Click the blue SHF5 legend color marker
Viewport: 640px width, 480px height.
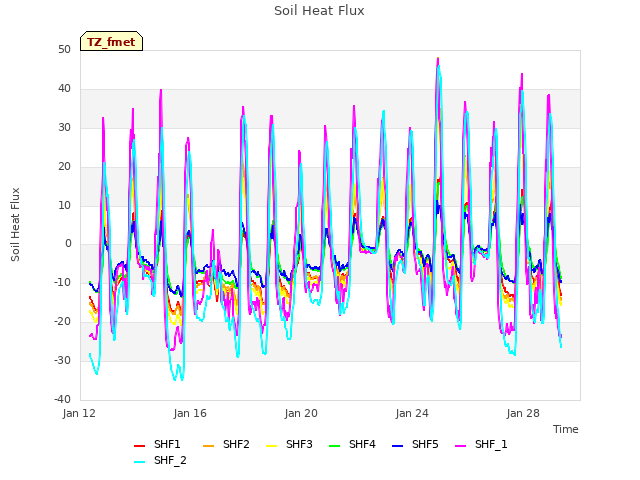tap(398, 446)
